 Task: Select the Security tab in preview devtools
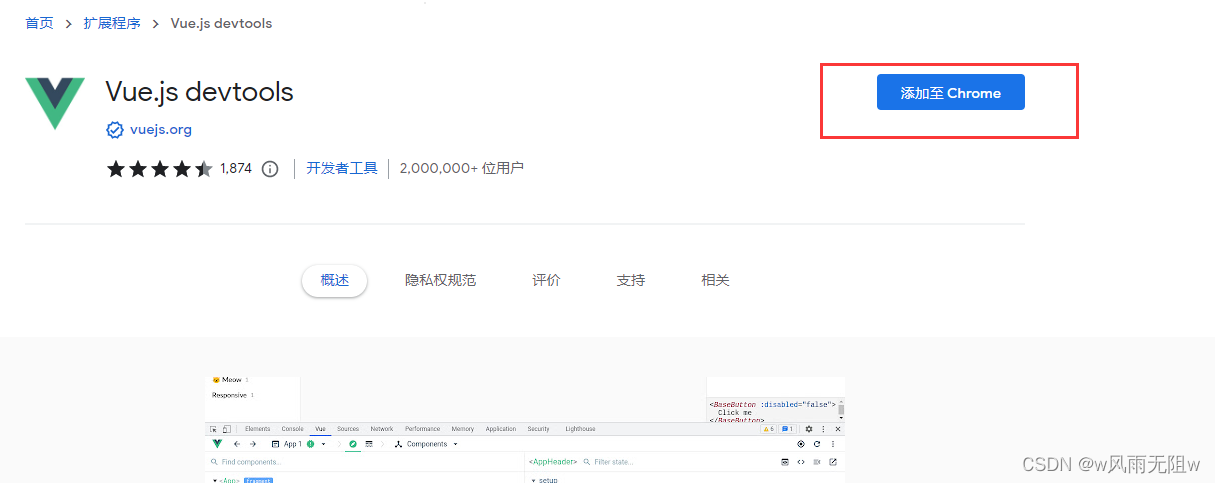click(538, 429)
